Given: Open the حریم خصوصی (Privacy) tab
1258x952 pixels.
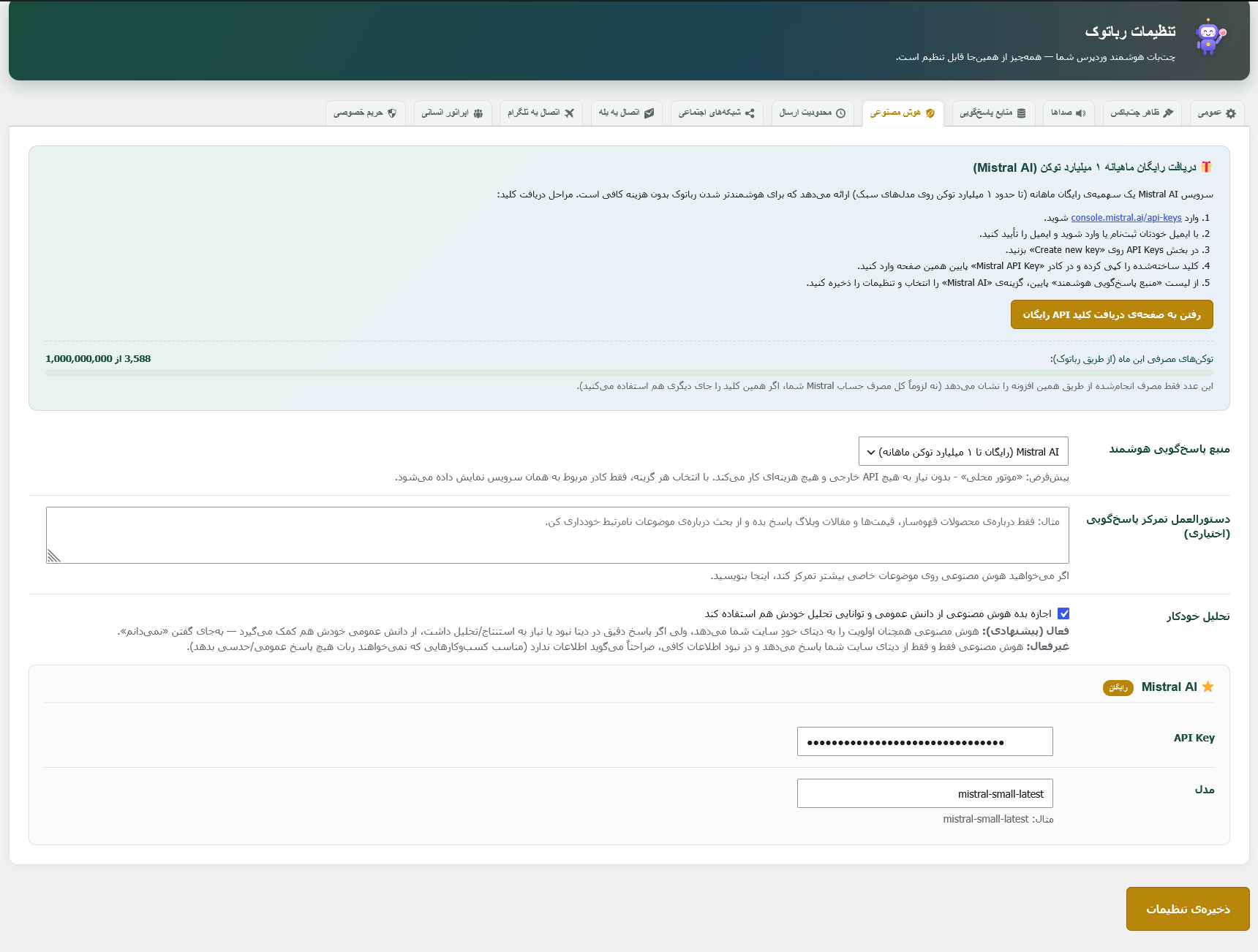Looking at the screenshot, I should (366, 113).
